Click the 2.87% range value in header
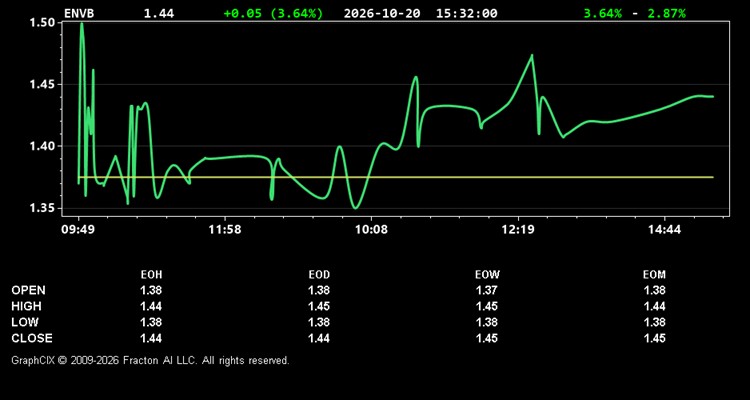The height and width of the screenshot is (400, 750). (x=667, y=13)
